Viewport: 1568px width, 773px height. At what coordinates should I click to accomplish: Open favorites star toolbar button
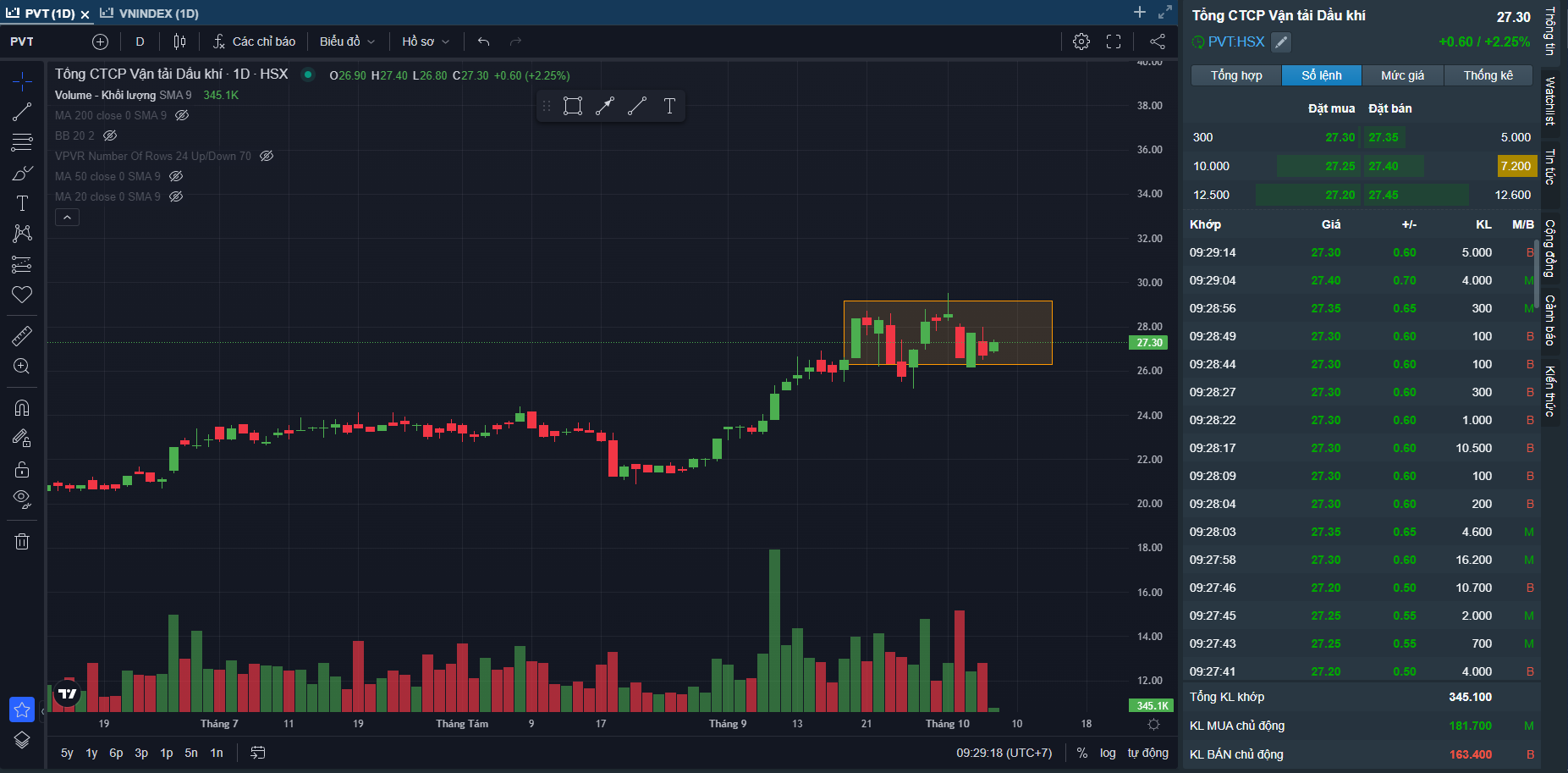(22, 710)
